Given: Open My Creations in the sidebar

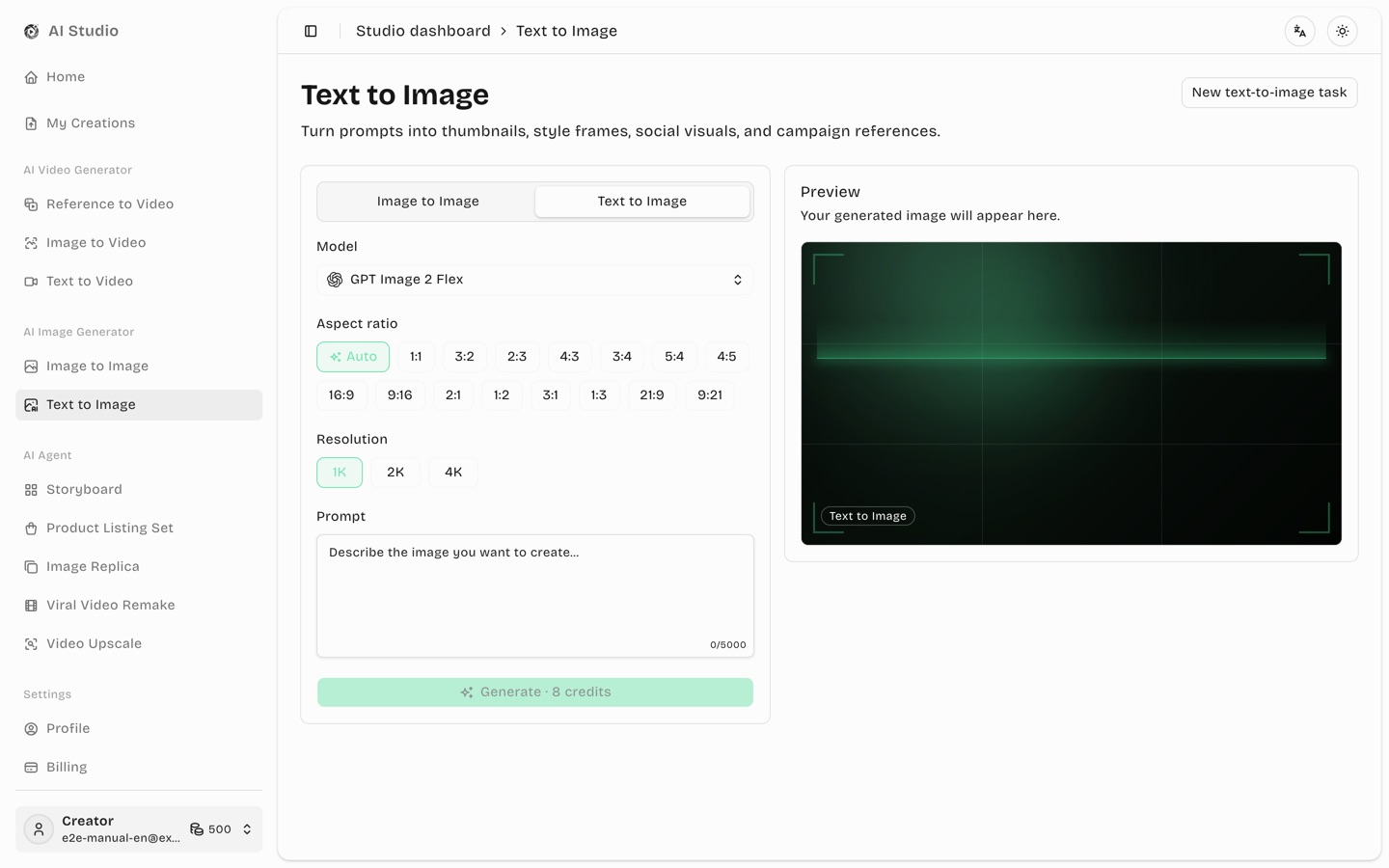Looking at the screenshot, I should click(x=139, y=123).
